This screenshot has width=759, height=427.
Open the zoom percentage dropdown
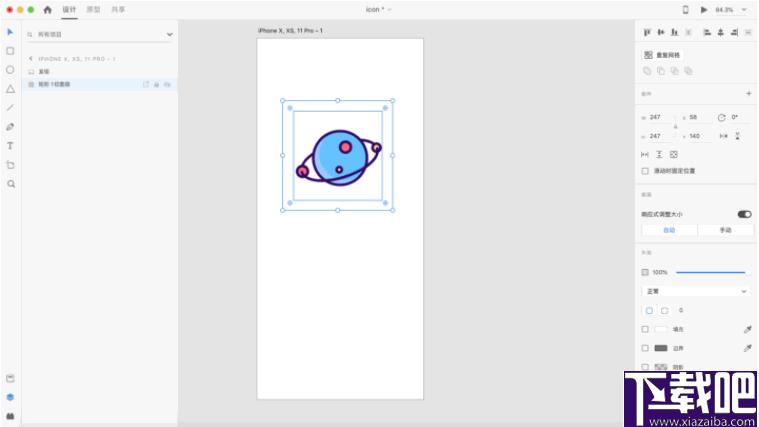[x=744, y=10]
